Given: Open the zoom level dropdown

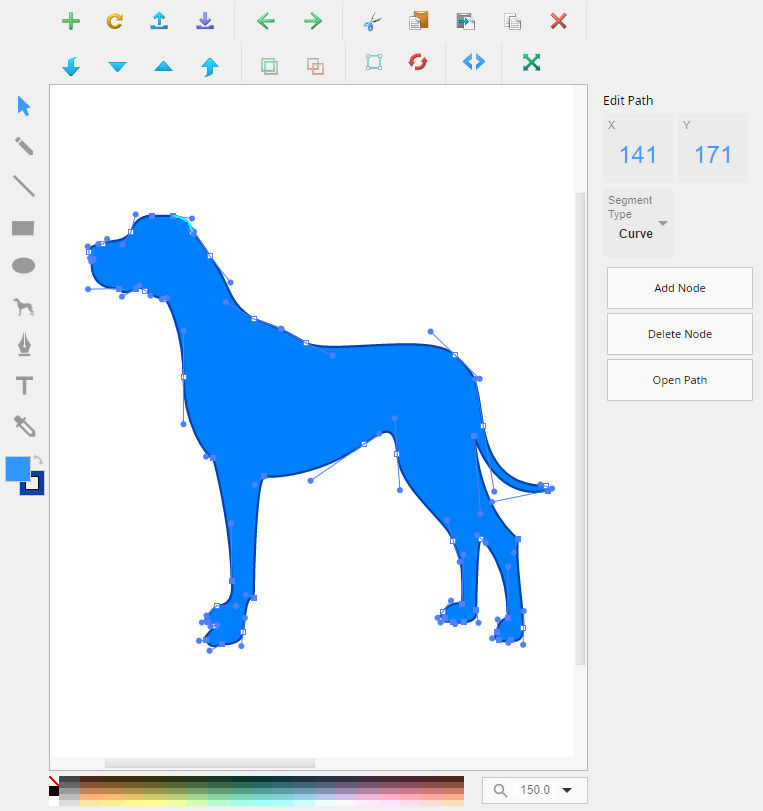Looking at the screenshot, I should click(567, 790).
